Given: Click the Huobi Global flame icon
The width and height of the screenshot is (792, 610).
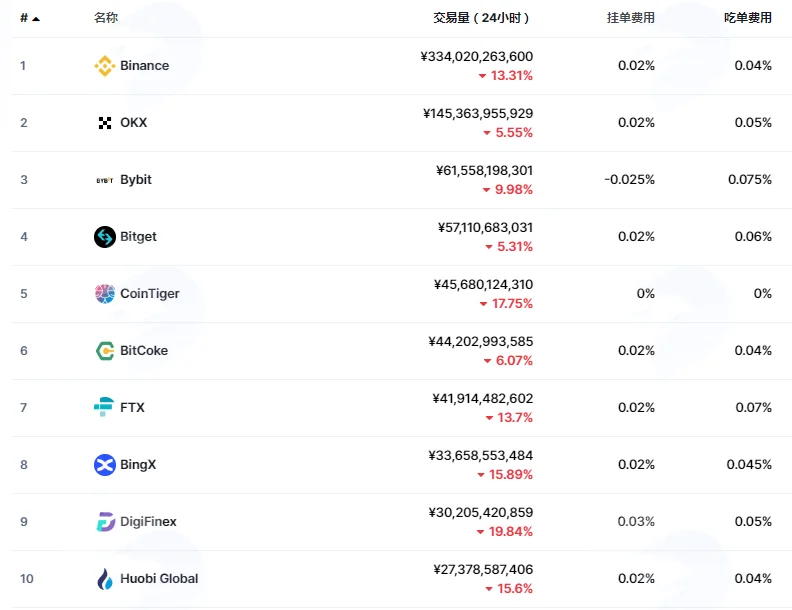Looking at the screenshot, I should tap(105, 579).
